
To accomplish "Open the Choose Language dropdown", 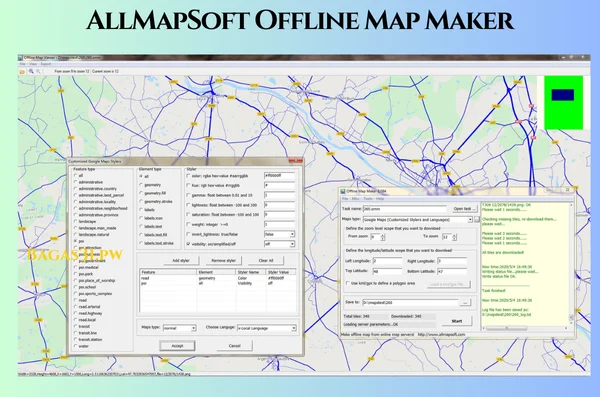I will (293, 328).
